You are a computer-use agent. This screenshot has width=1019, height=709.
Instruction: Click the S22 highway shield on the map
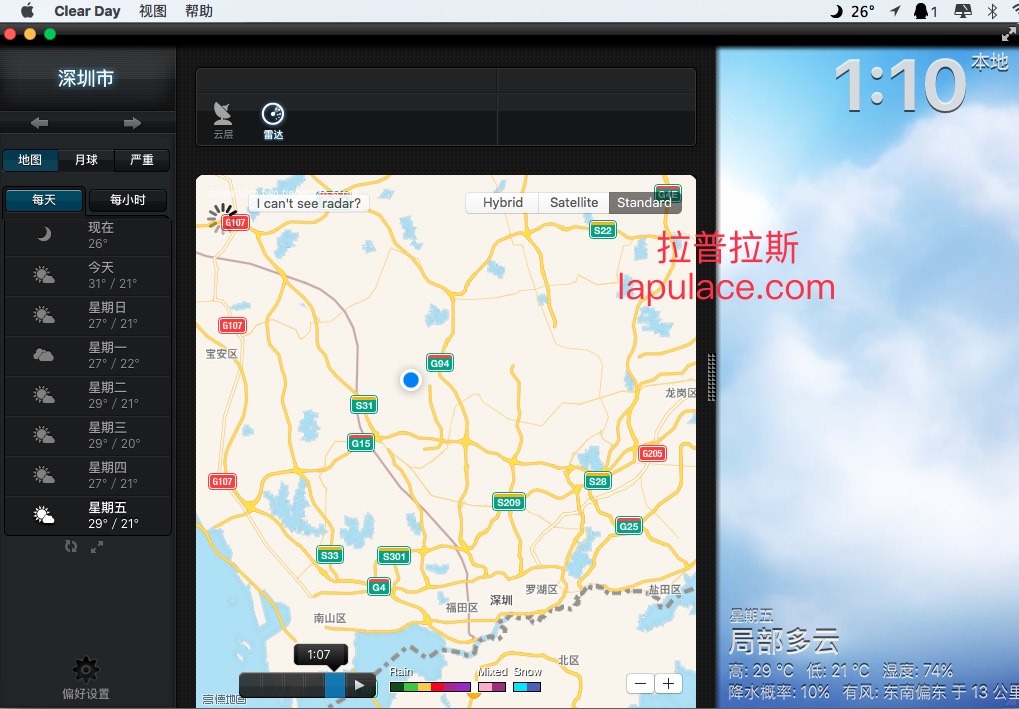603,230
